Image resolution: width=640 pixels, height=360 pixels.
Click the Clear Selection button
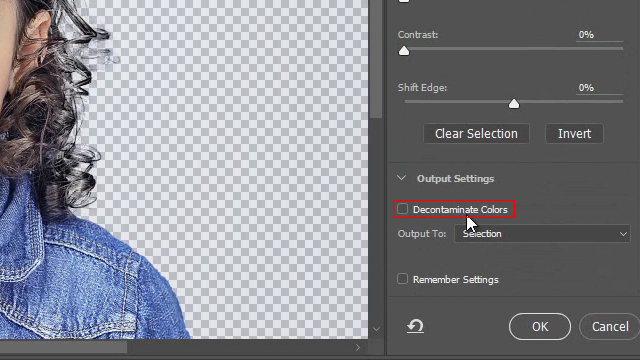click(476, 133)
